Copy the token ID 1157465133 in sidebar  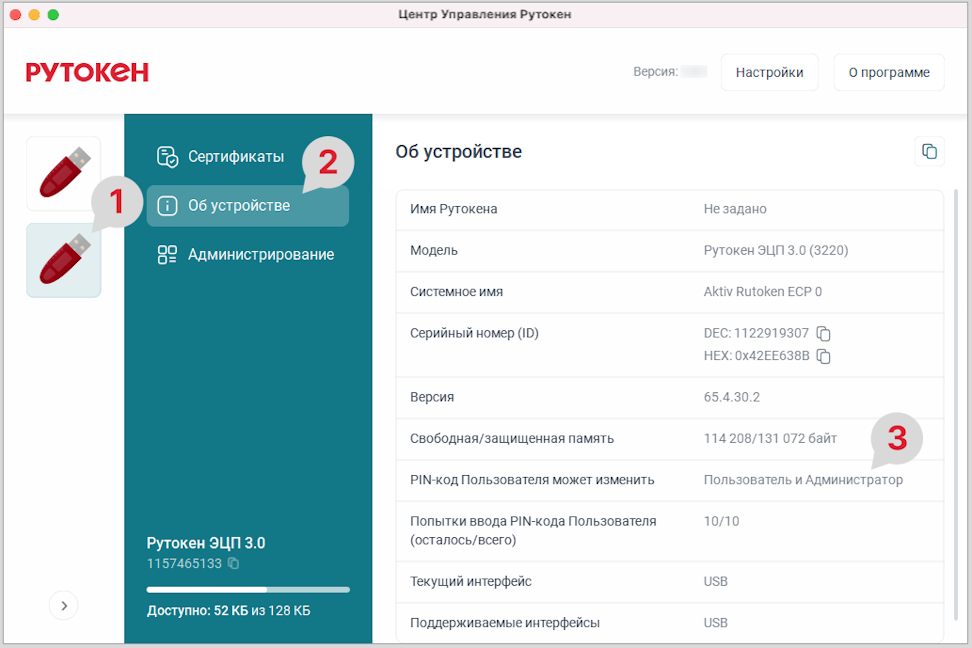pyautogui.click(x=233, y=564)
